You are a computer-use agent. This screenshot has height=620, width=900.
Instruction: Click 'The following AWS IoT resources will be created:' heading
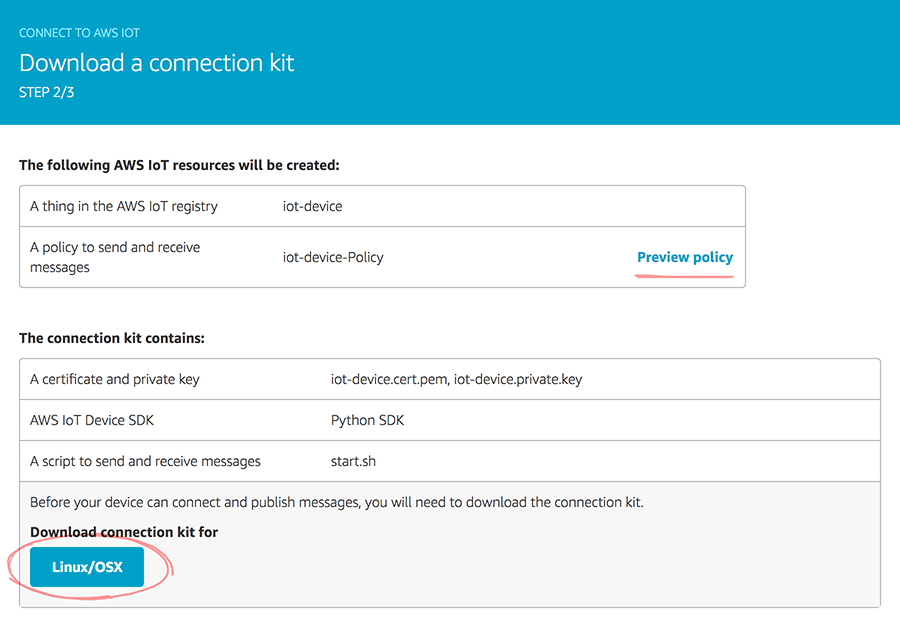pyautogui.click(x=179, y=165)
